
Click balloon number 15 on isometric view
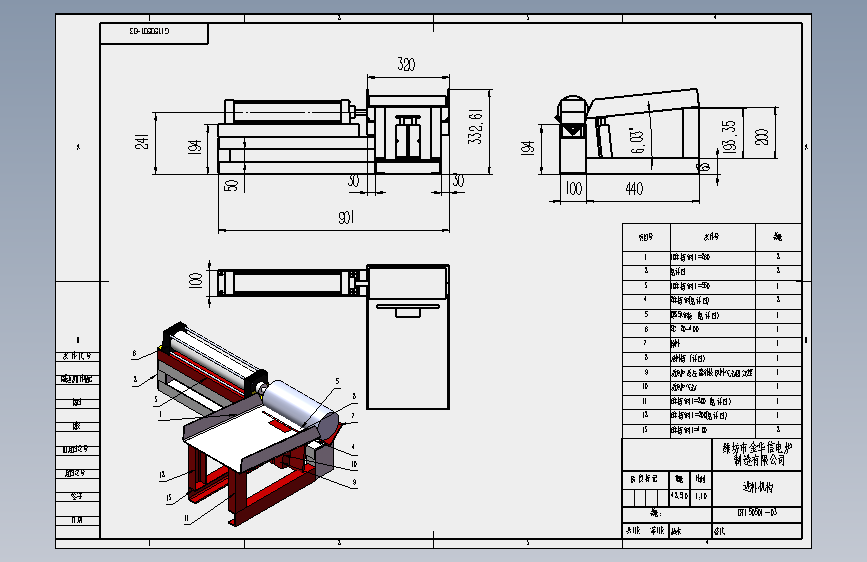pyautogui.click(x=169, y=498)
